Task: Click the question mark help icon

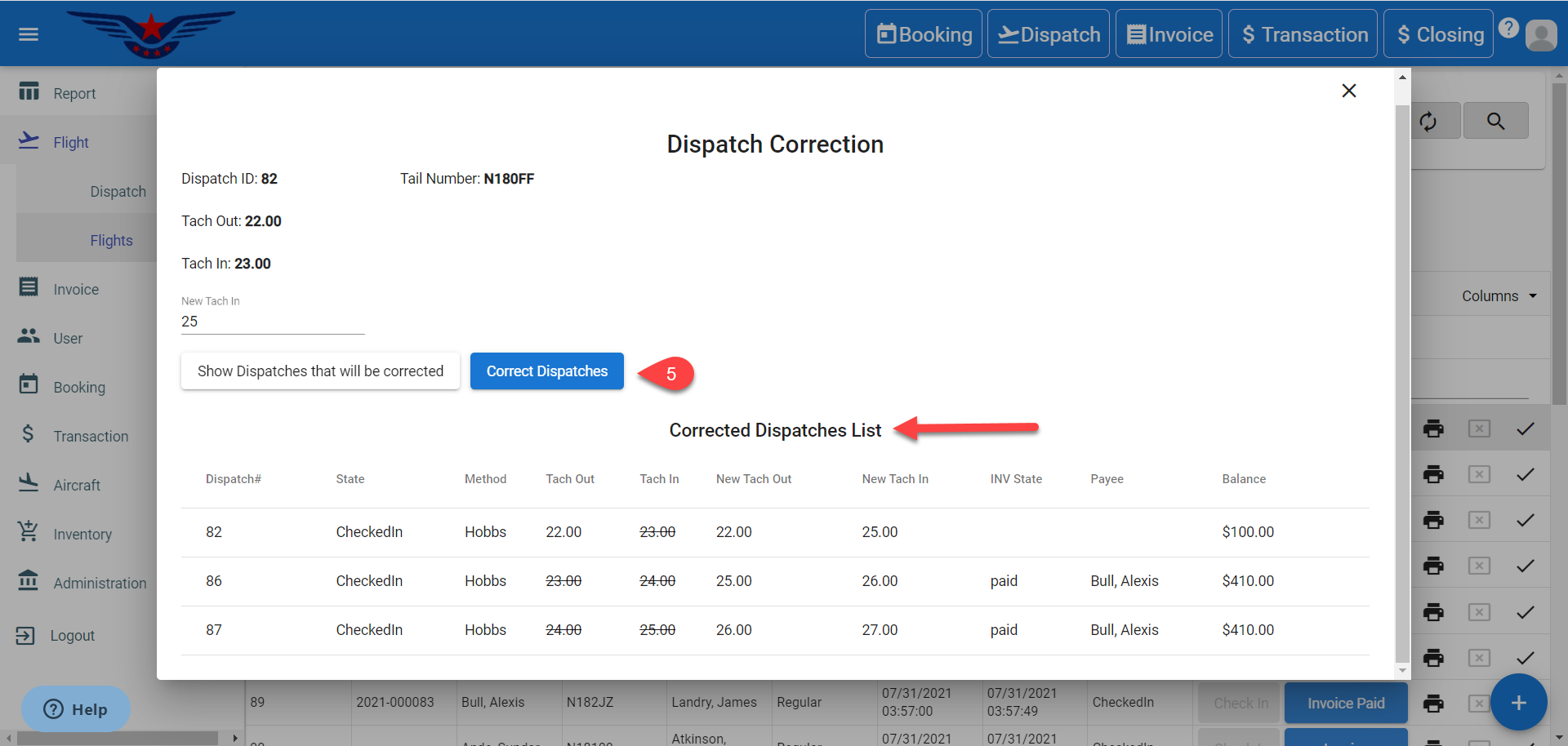Action: click(1508, 29)
